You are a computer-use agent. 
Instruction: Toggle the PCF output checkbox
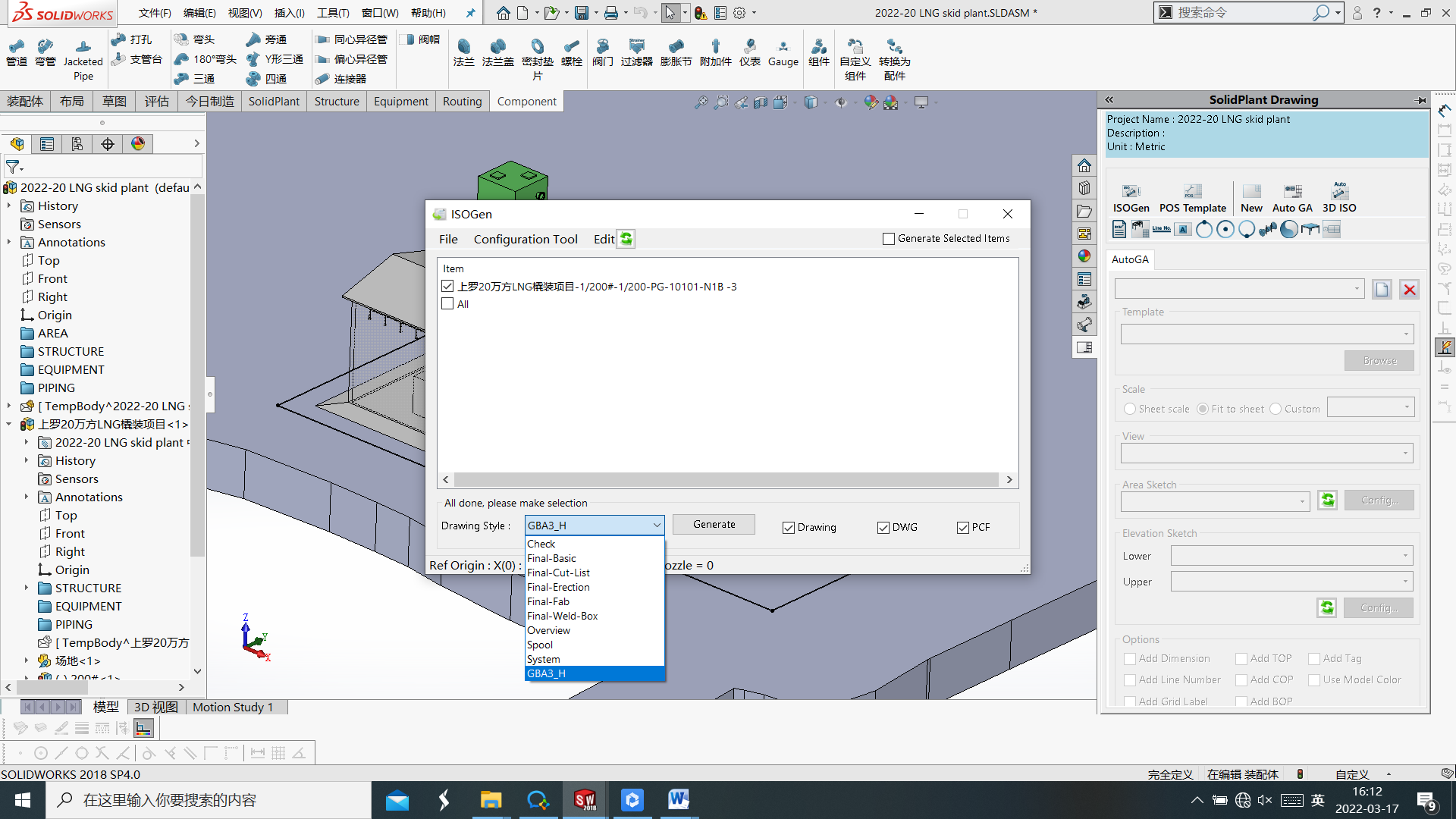pyautogui.click(x=963, y=527)
